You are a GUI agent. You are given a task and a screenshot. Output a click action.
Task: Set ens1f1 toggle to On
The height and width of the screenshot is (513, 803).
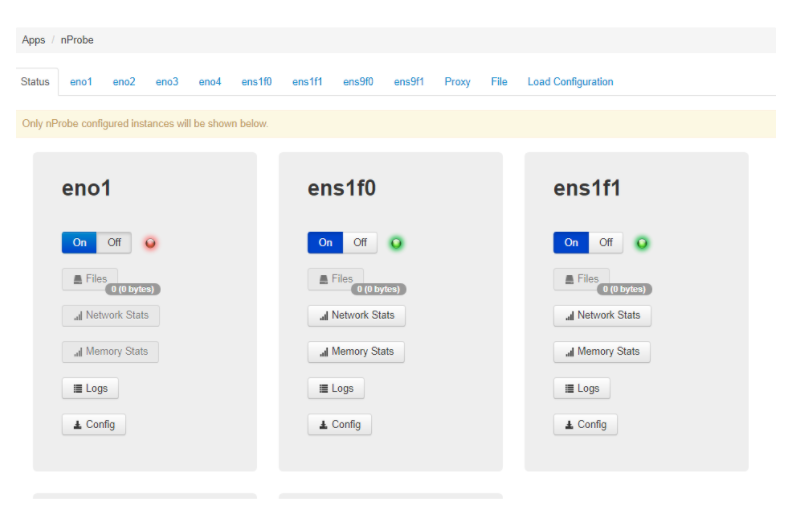coord(571,242)
